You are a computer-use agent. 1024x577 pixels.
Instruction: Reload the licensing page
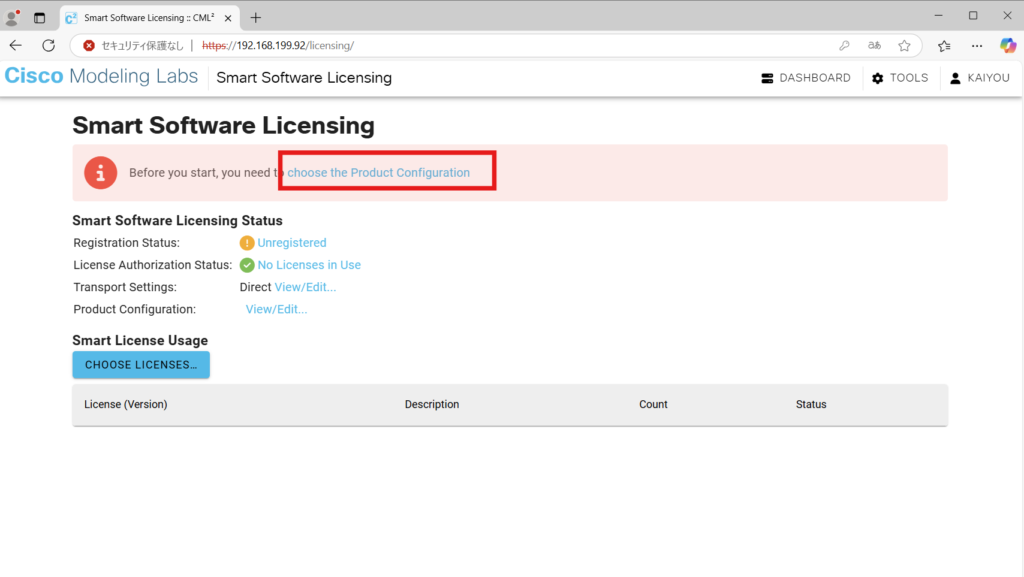(x=48, y=45)
